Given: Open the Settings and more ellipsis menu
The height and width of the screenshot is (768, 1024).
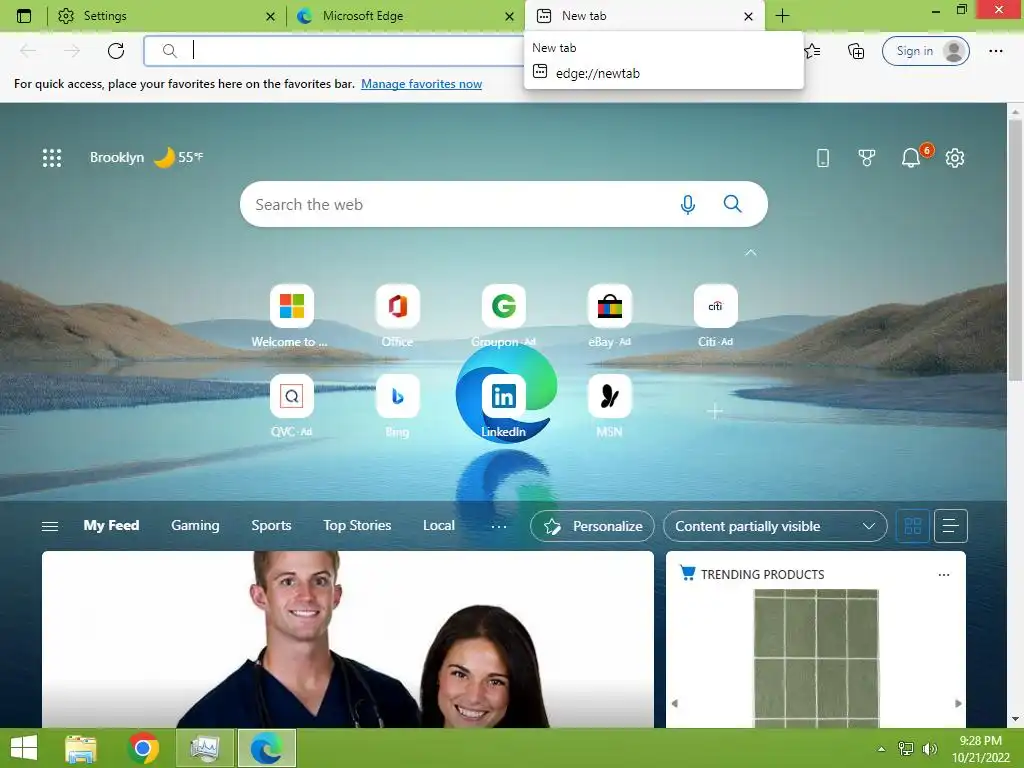Looking at the screenshot, I should click(x=995, y=50).
